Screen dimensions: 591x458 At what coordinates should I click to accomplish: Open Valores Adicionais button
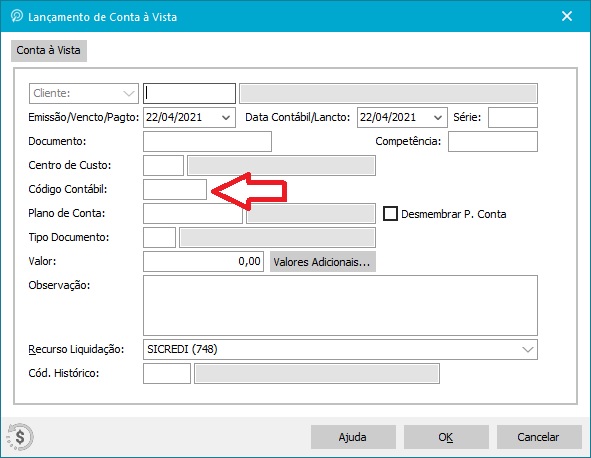tap(323, 262)
